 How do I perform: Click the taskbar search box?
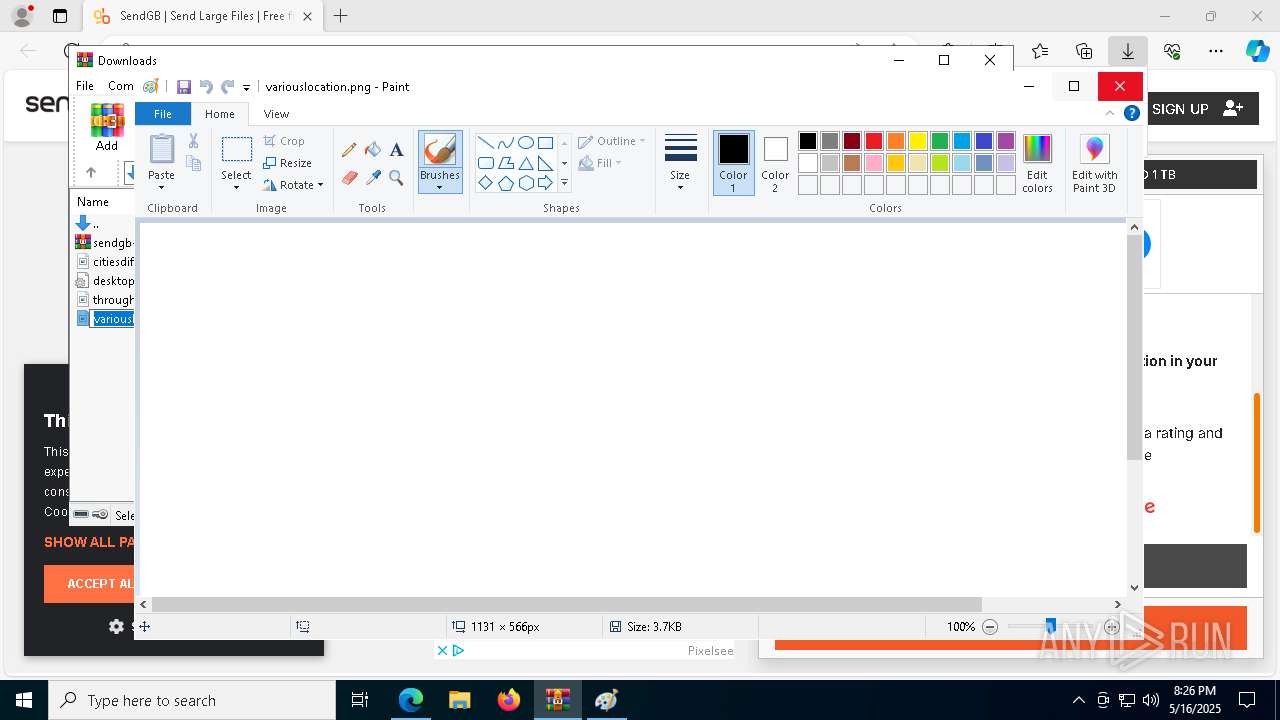tap(192, 700)
